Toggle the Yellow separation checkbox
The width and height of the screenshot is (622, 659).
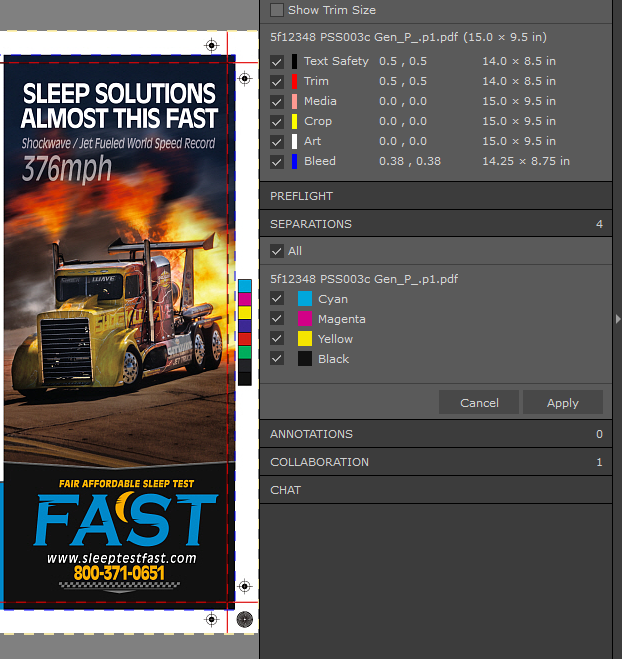click(277, 338)
